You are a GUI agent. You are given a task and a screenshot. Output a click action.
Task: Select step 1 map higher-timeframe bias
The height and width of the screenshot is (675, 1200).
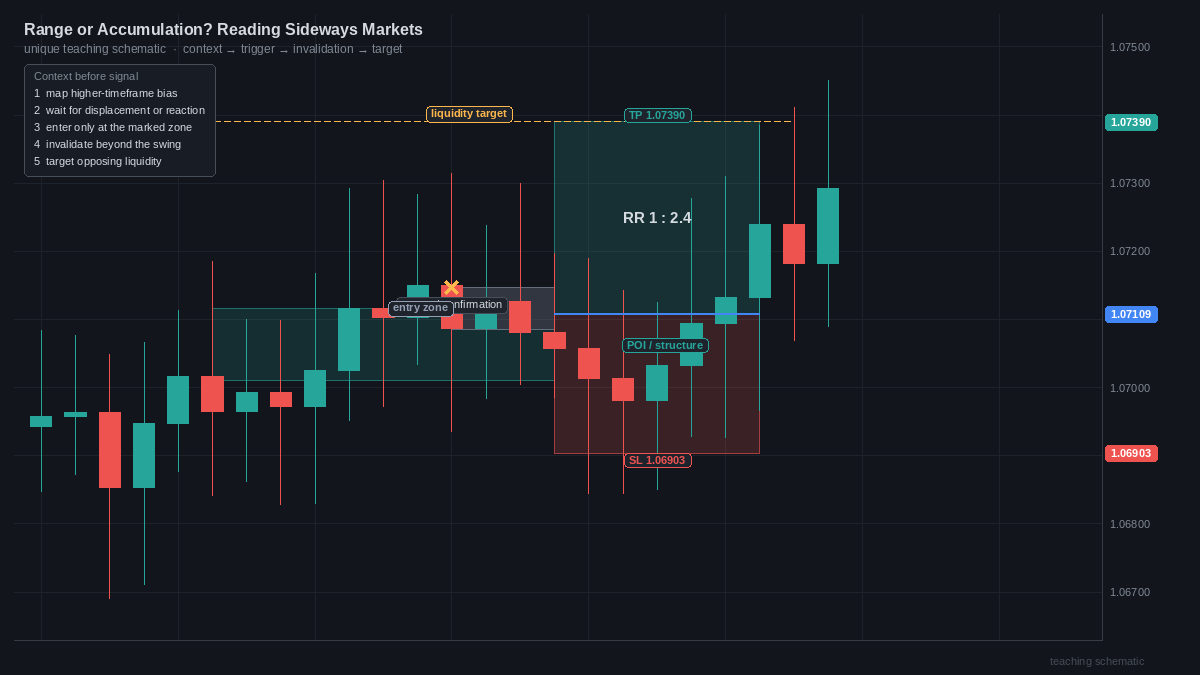(x=106, y=93)
